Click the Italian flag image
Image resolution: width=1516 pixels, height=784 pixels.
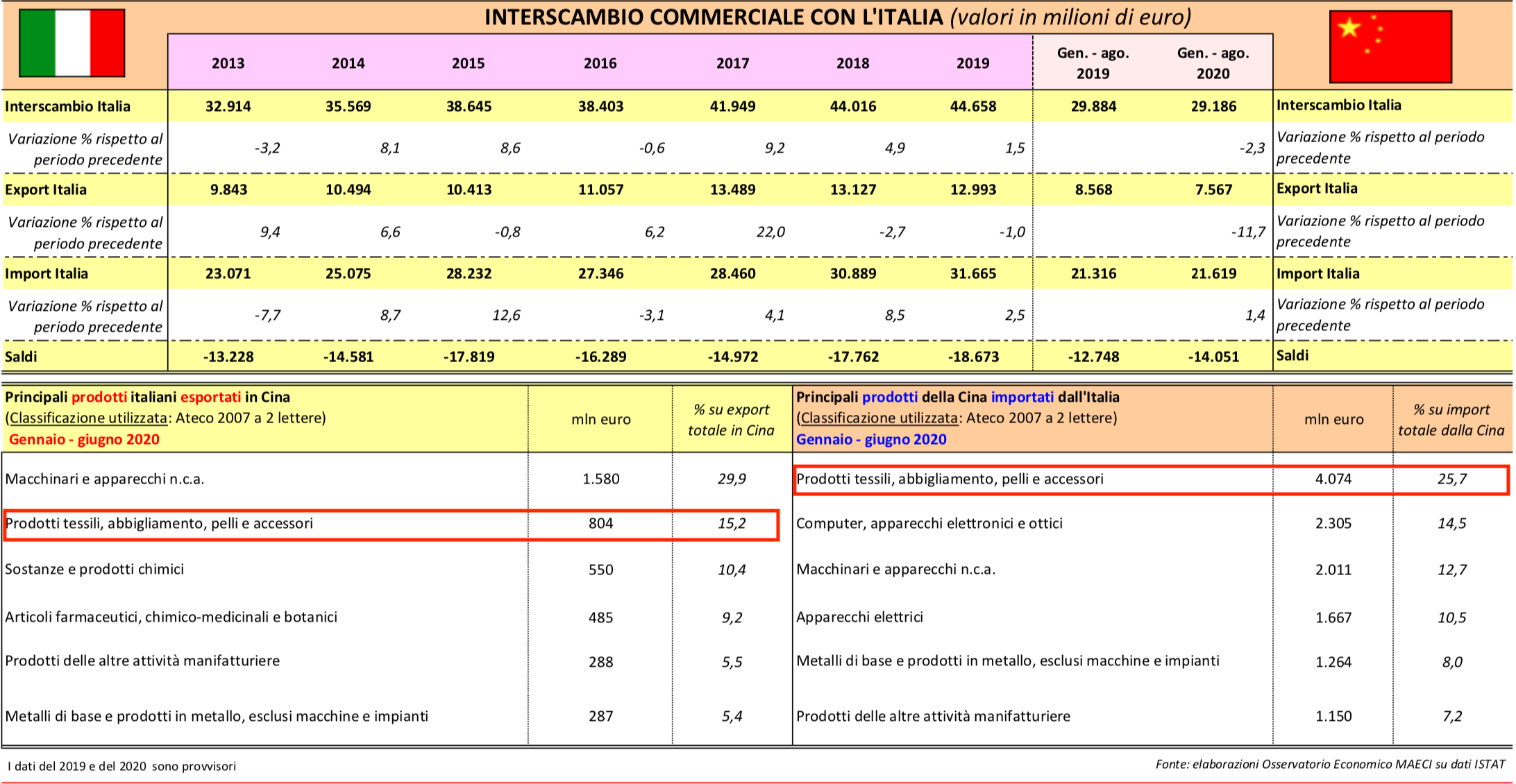pos(71,43)
